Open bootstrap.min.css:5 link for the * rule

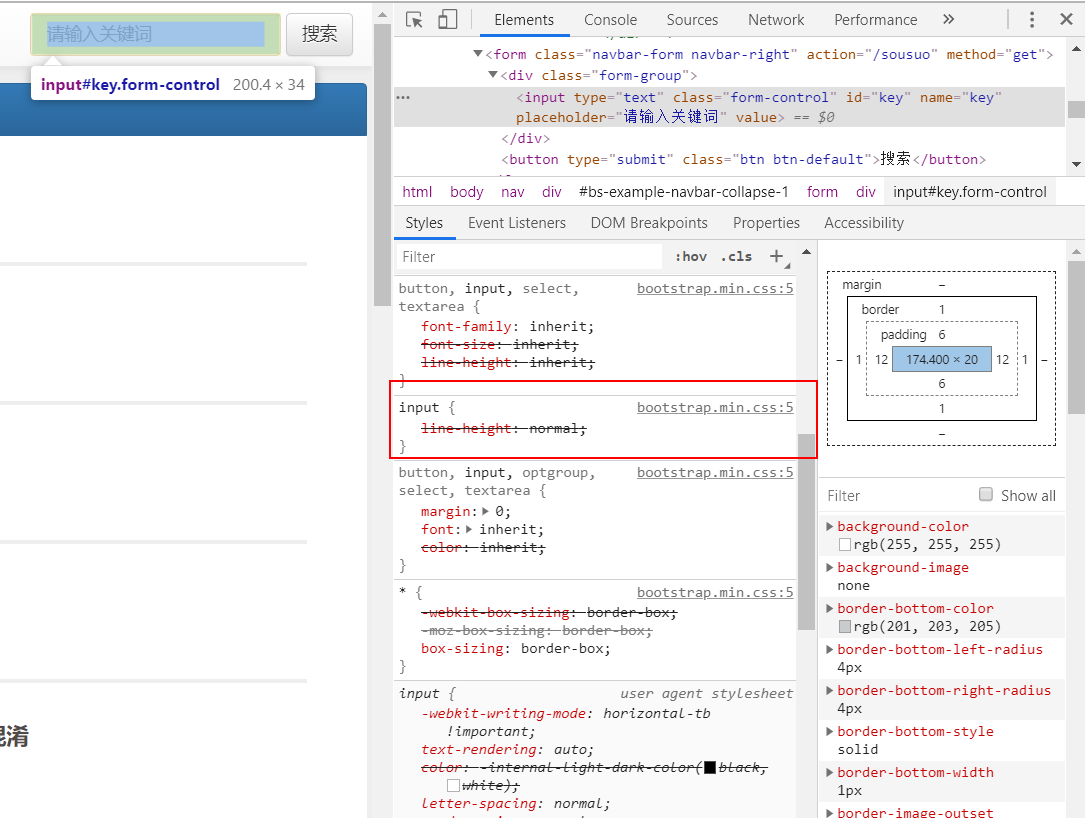point(715,592)
